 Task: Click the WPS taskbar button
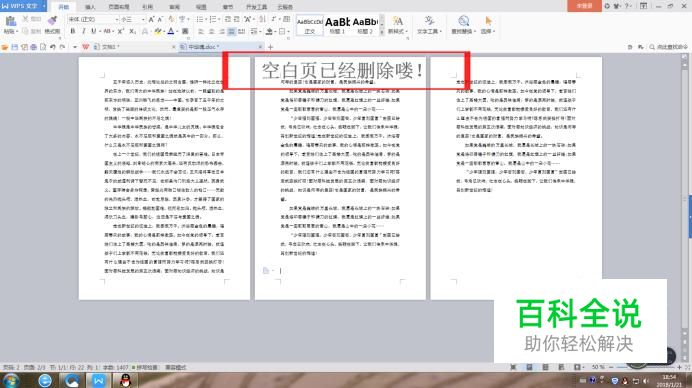click(98, 380)
